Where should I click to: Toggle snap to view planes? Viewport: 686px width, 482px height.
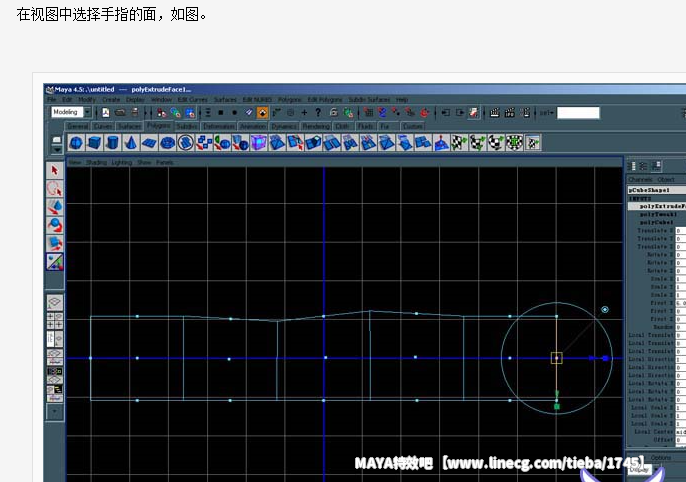click(410, 113)
